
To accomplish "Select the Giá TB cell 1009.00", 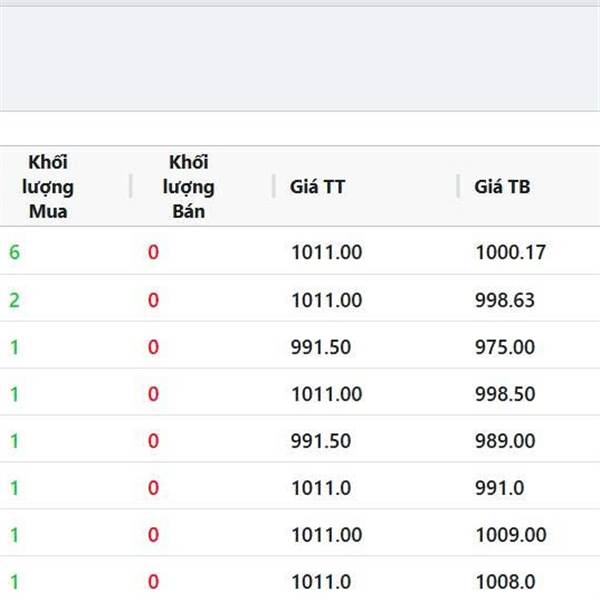I will (x=510, y=535).
